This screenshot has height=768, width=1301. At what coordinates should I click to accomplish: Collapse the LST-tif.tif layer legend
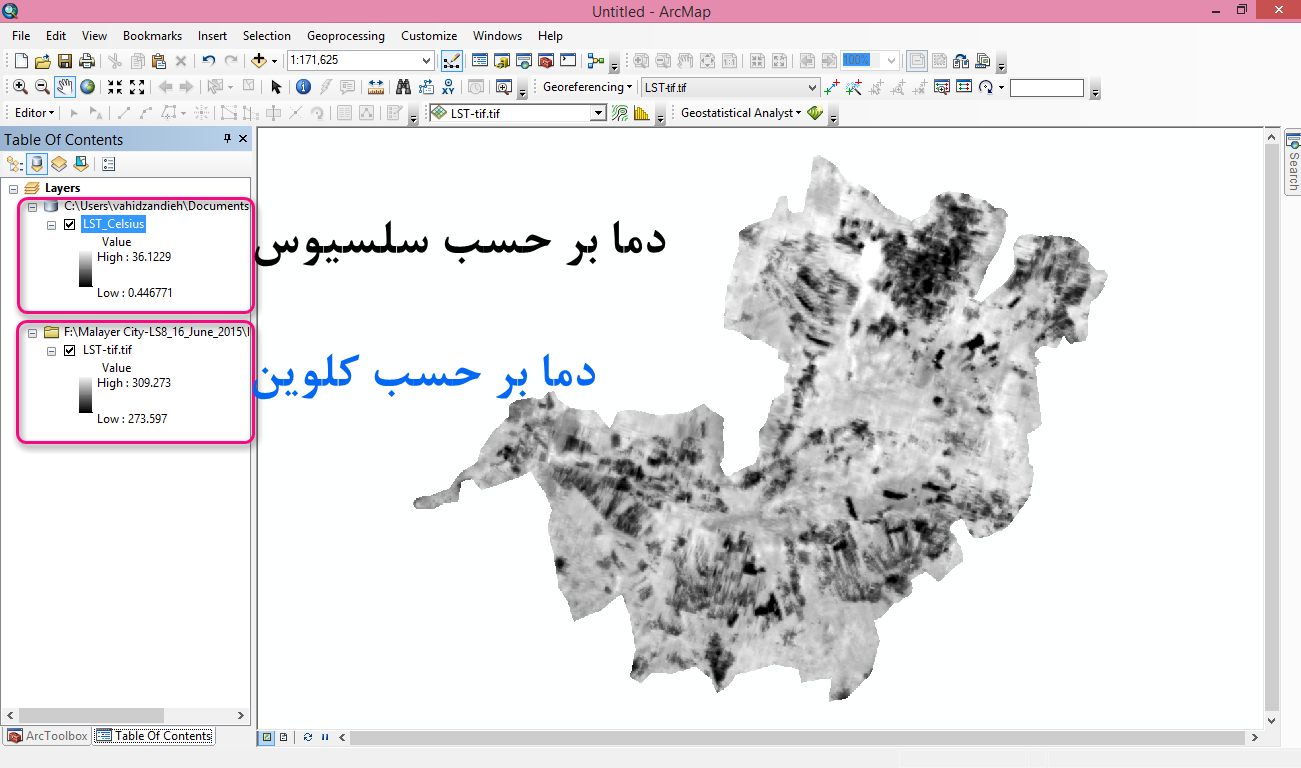click(x=51, y=351)
